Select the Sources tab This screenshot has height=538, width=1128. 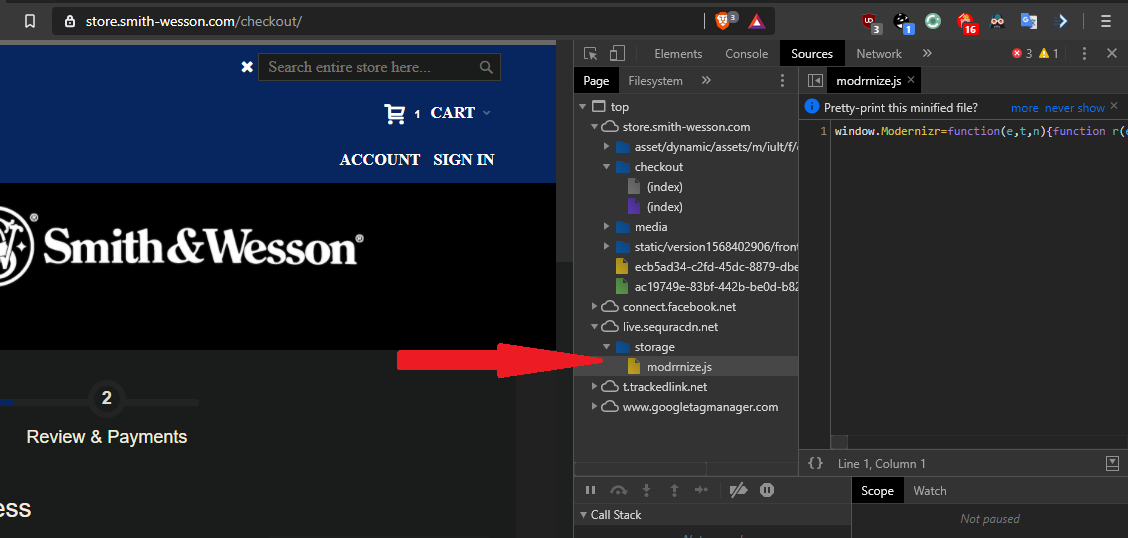point(811,54)
